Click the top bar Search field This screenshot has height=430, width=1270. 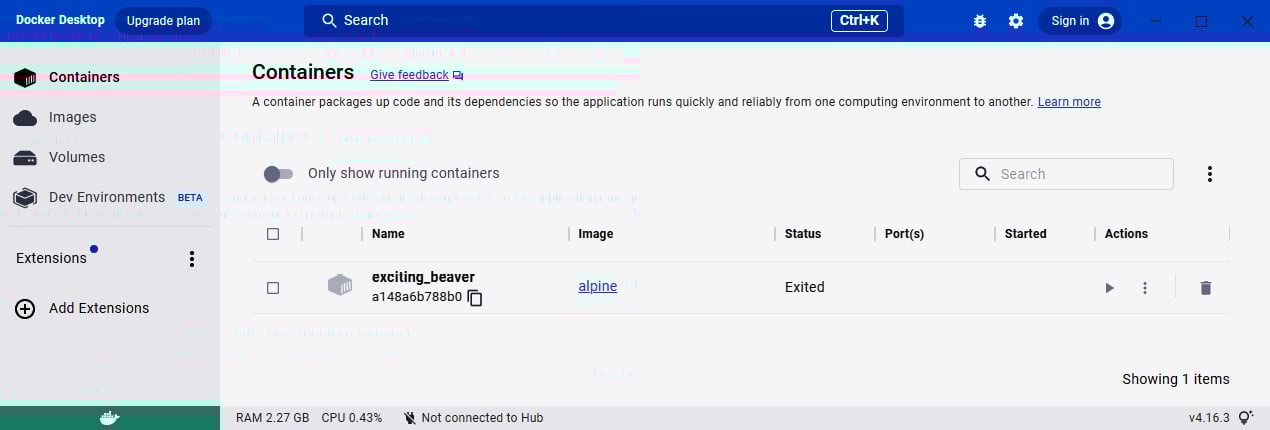tap(603, 20)
